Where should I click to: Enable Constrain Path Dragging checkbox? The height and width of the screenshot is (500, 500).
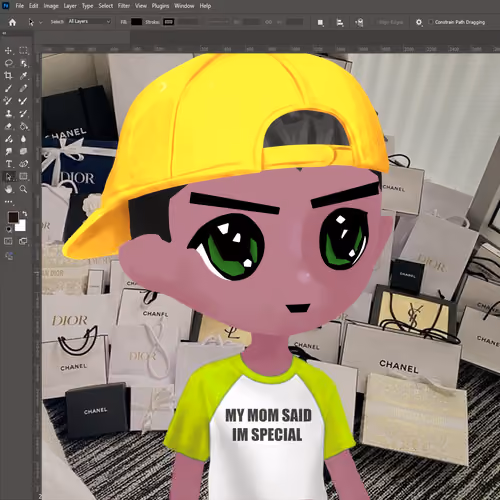[x=431, y=22]
